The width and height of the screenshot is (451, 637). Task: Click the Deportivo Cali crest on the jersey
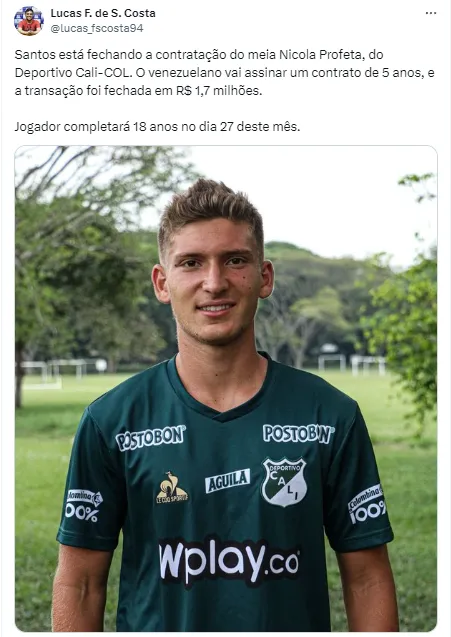coord(284,482)
